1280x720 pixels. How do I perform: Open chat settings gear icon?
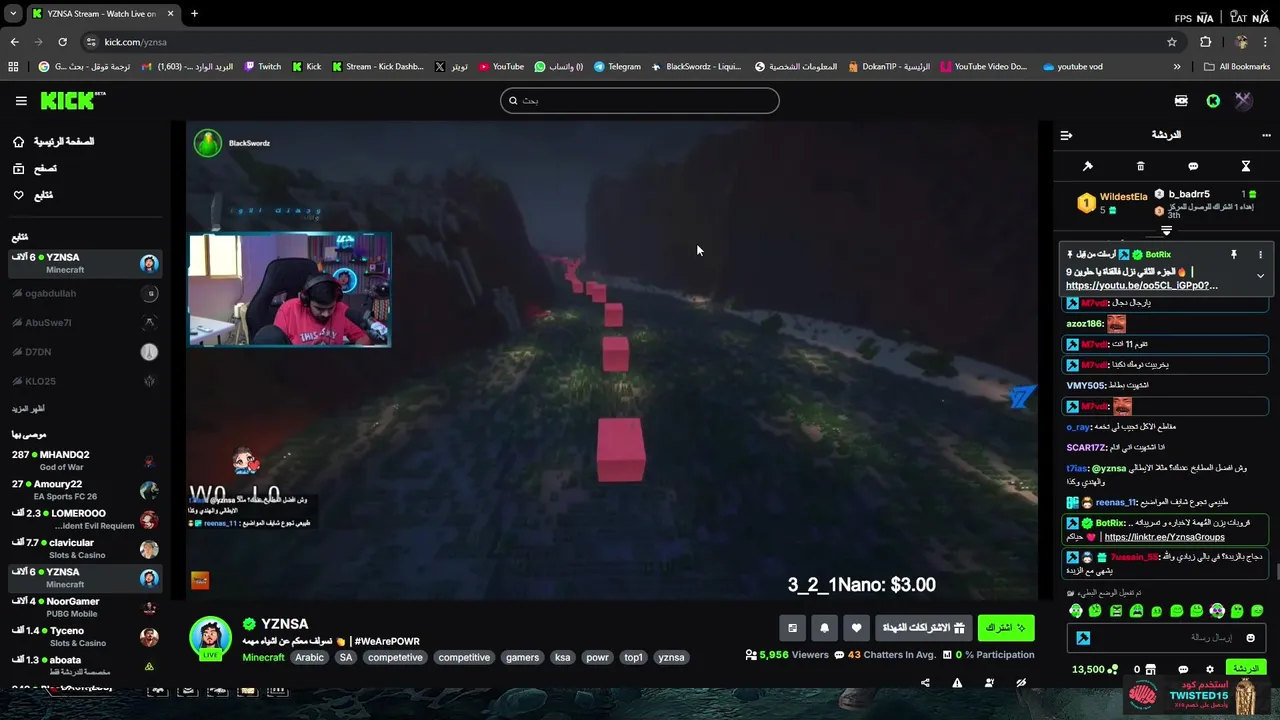[1210, 669]
